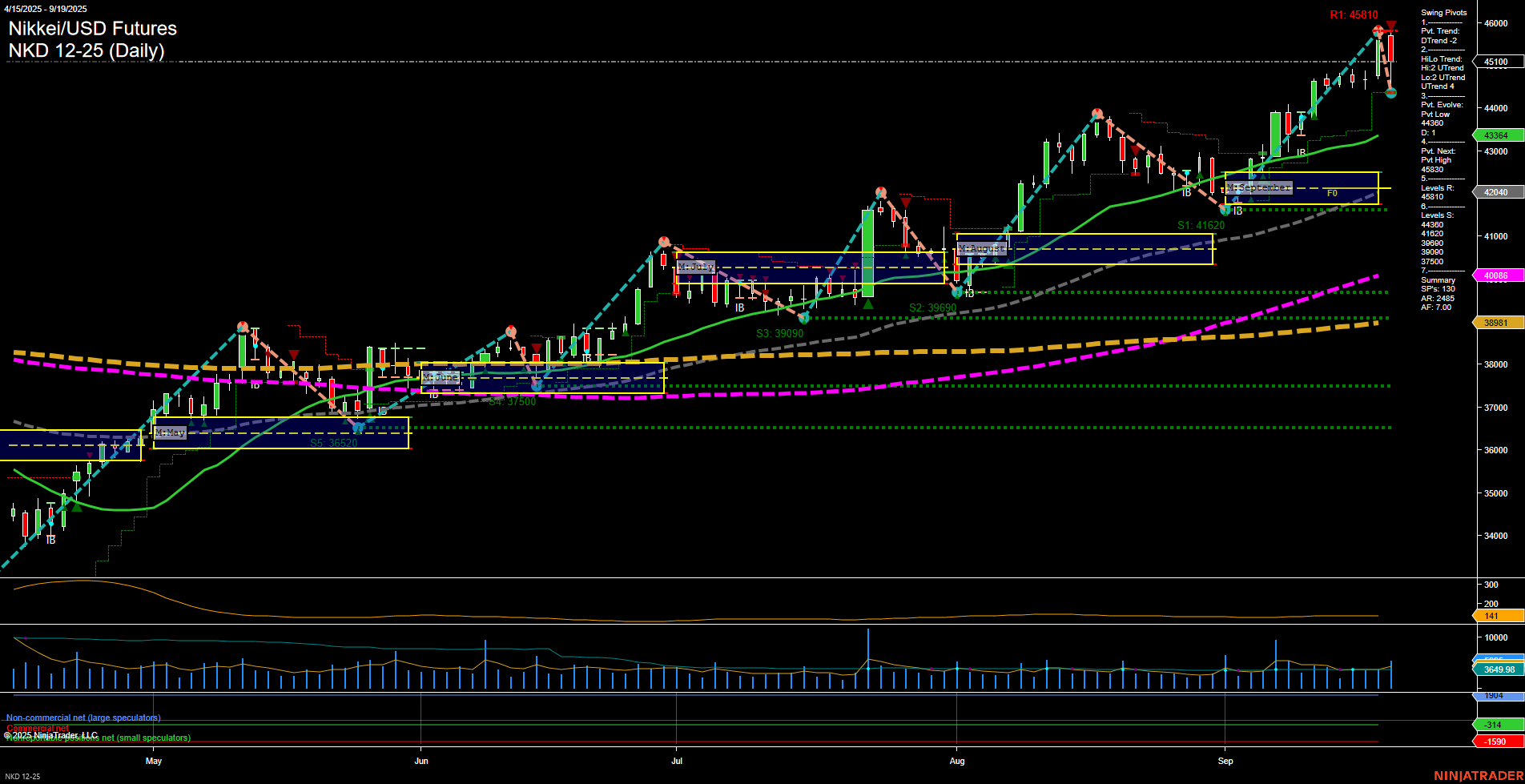Viewport: 1525px width, 784px height.
Task: Click the S1: 41620 support level label
Action: pyautogui.click(x=1200, y=225)
